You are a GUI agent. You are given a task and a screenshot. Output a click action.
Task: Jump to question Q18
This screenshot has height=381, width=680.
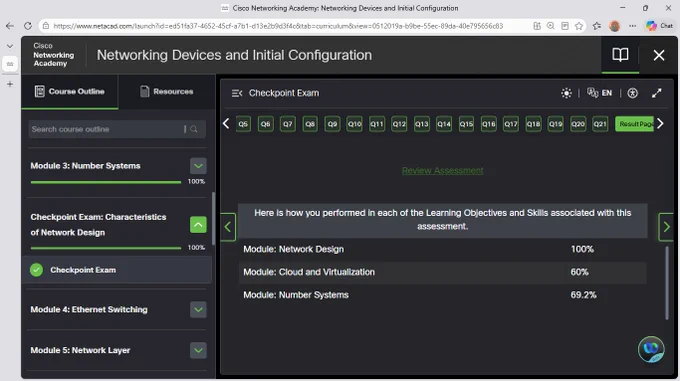coord(533,124)
